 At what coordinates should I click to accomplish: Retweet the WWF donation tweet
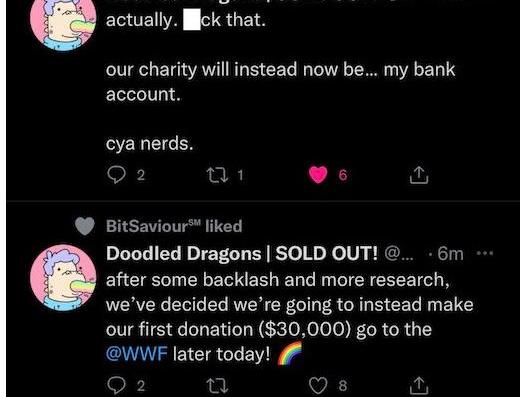click(x=218, y=386)
